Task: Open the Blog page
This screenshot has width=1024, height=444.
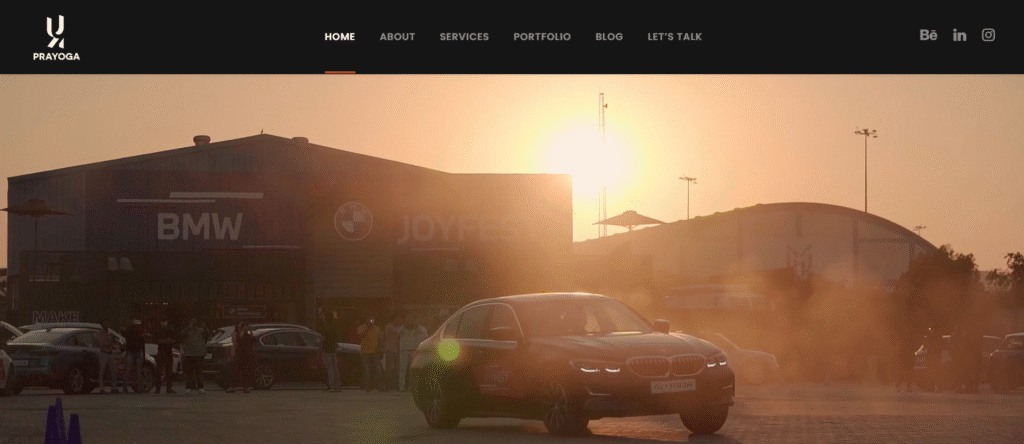Action: coord(609,37)
